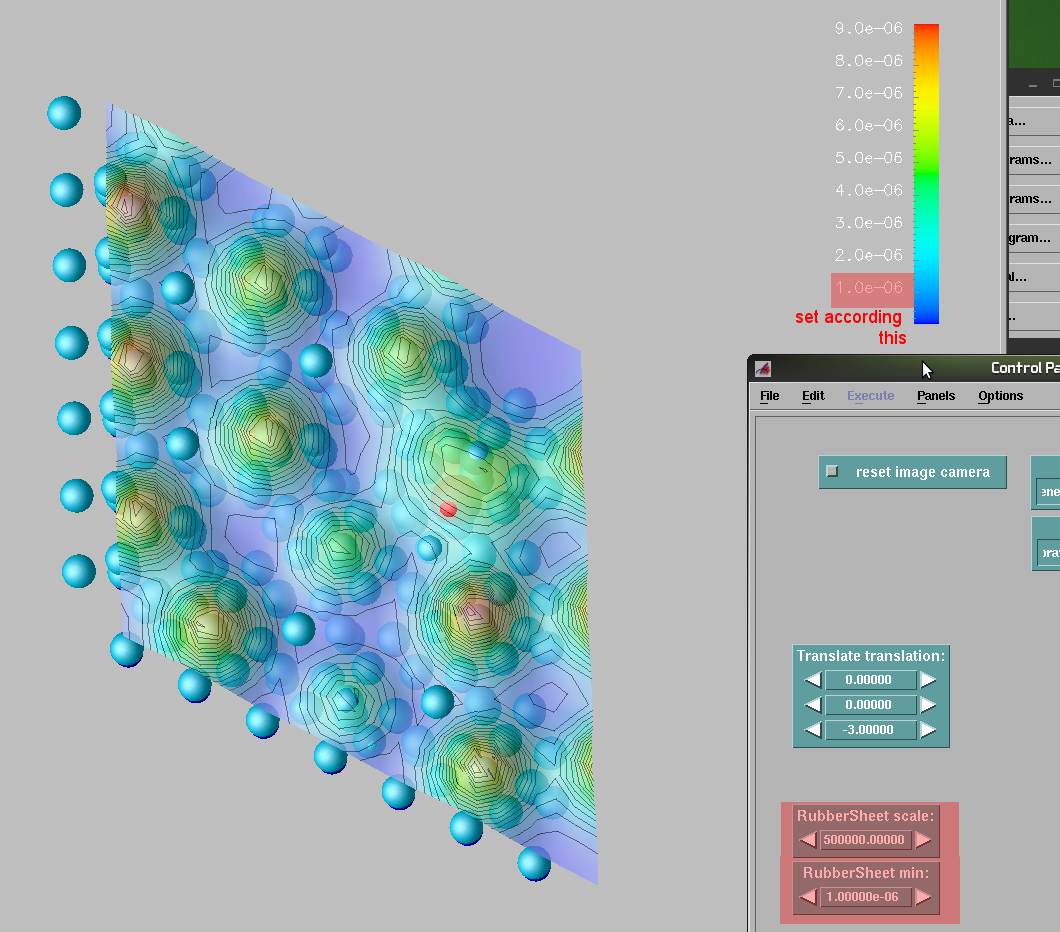Open the Panels menu
The height and width of the screenshot is (932, 1060).
tap(935, 396)
